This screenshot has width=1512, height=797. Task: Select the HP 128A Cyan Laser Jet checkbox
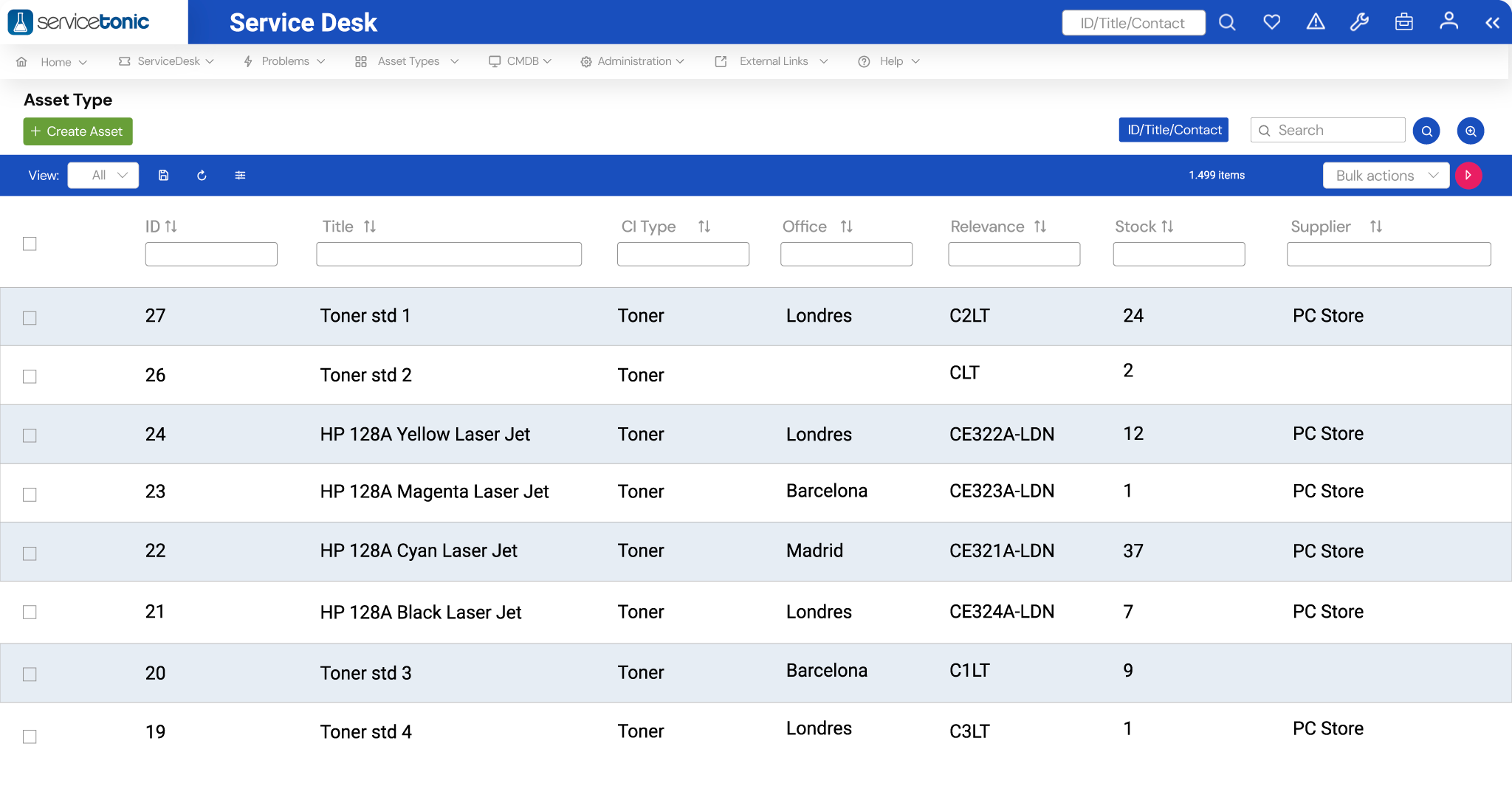tap(30, 554)
